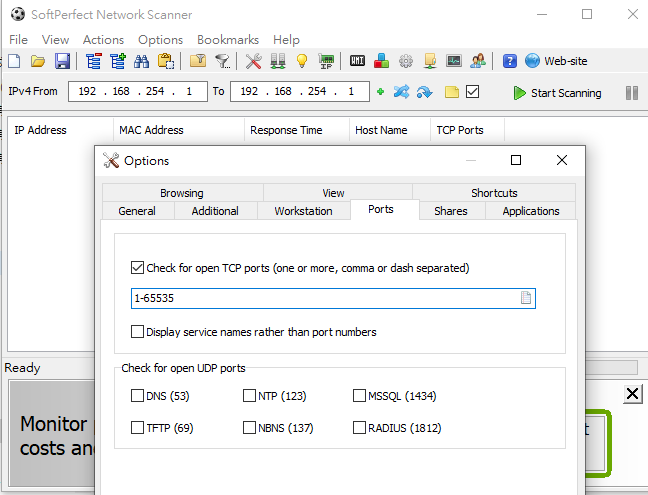Open the Web-site globe link
648x495 pixels.
pos(556,61)
